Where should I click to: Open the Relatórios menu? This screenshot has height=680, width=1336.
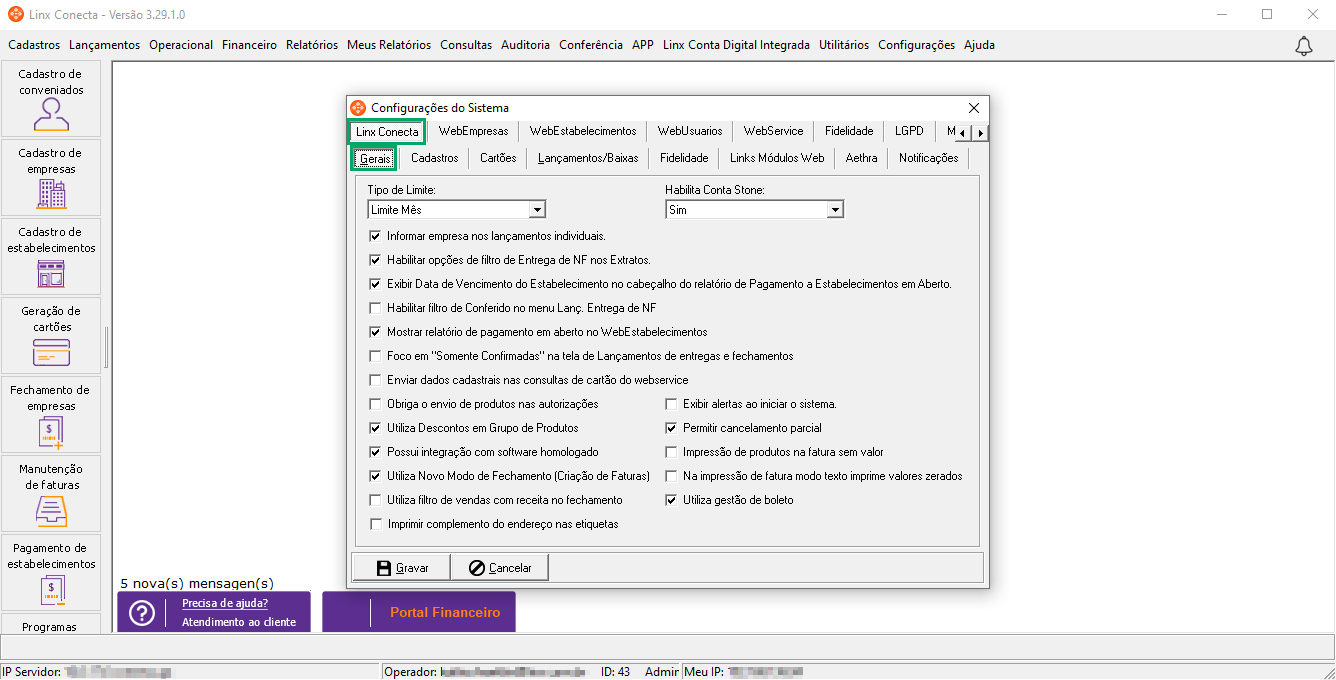[312, 45]
